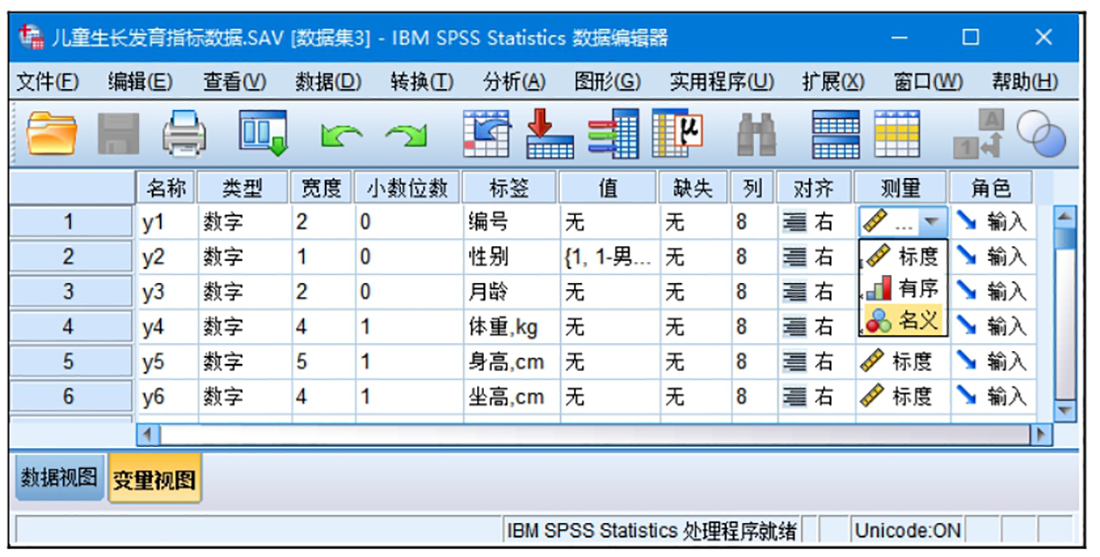Select the 变量视图 tab
The width and height of the screenshot is (1100, 557).
click(154, 480)
